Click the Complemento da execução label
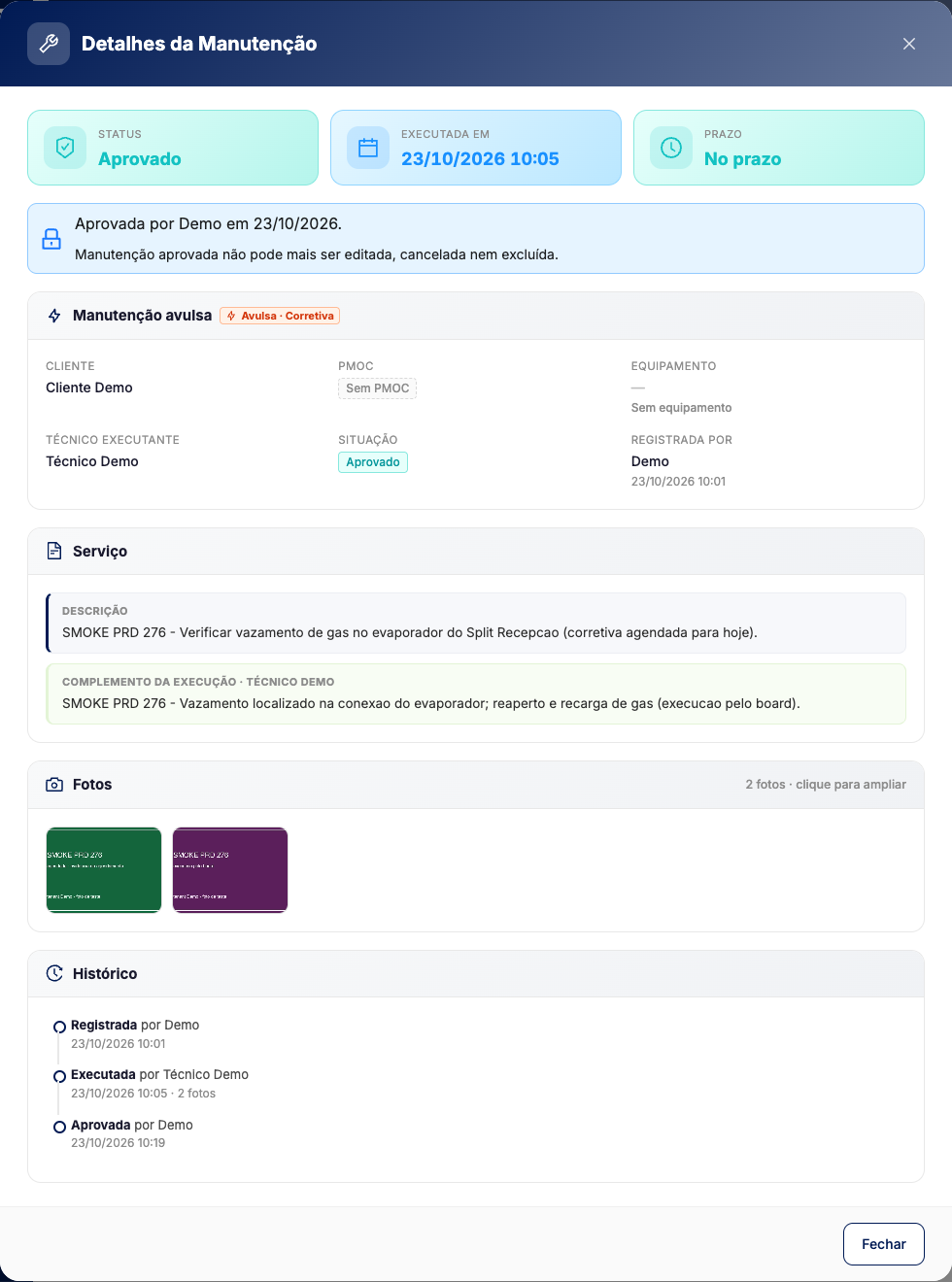Viewport: 952px width, 1282px height. coord(198,682)
